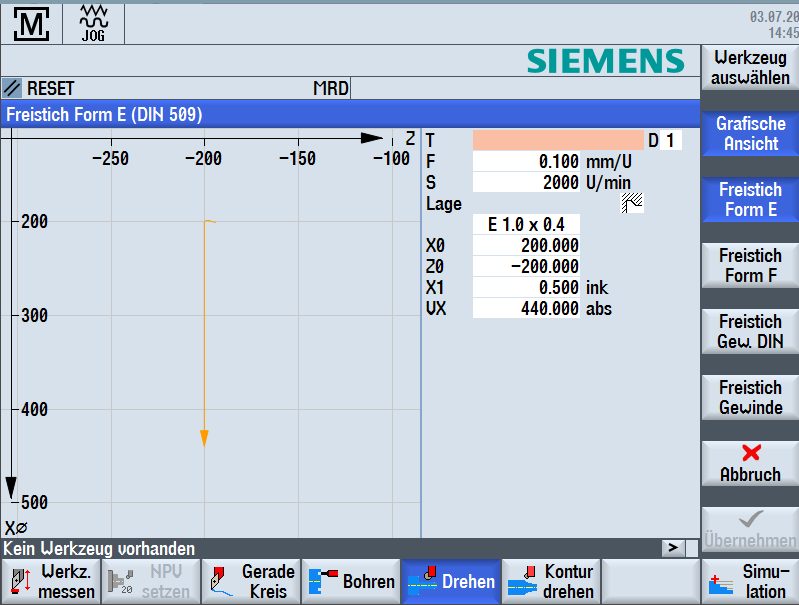Click the U/min spindle unit label
The width and height of the screenshot is (799, 605).
coord(608,182)
